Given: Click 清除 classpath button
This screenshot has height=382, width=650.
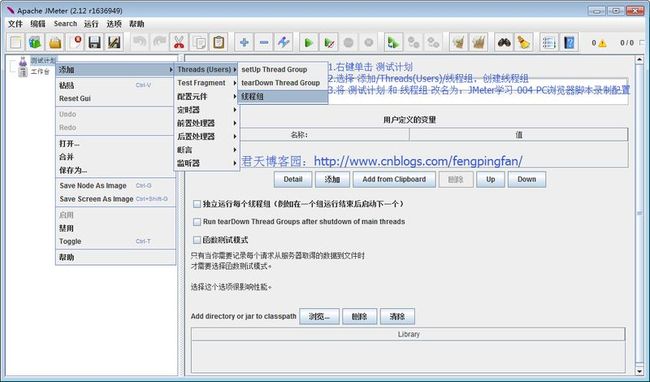Looking at the screenshot, I should (397, 317).
